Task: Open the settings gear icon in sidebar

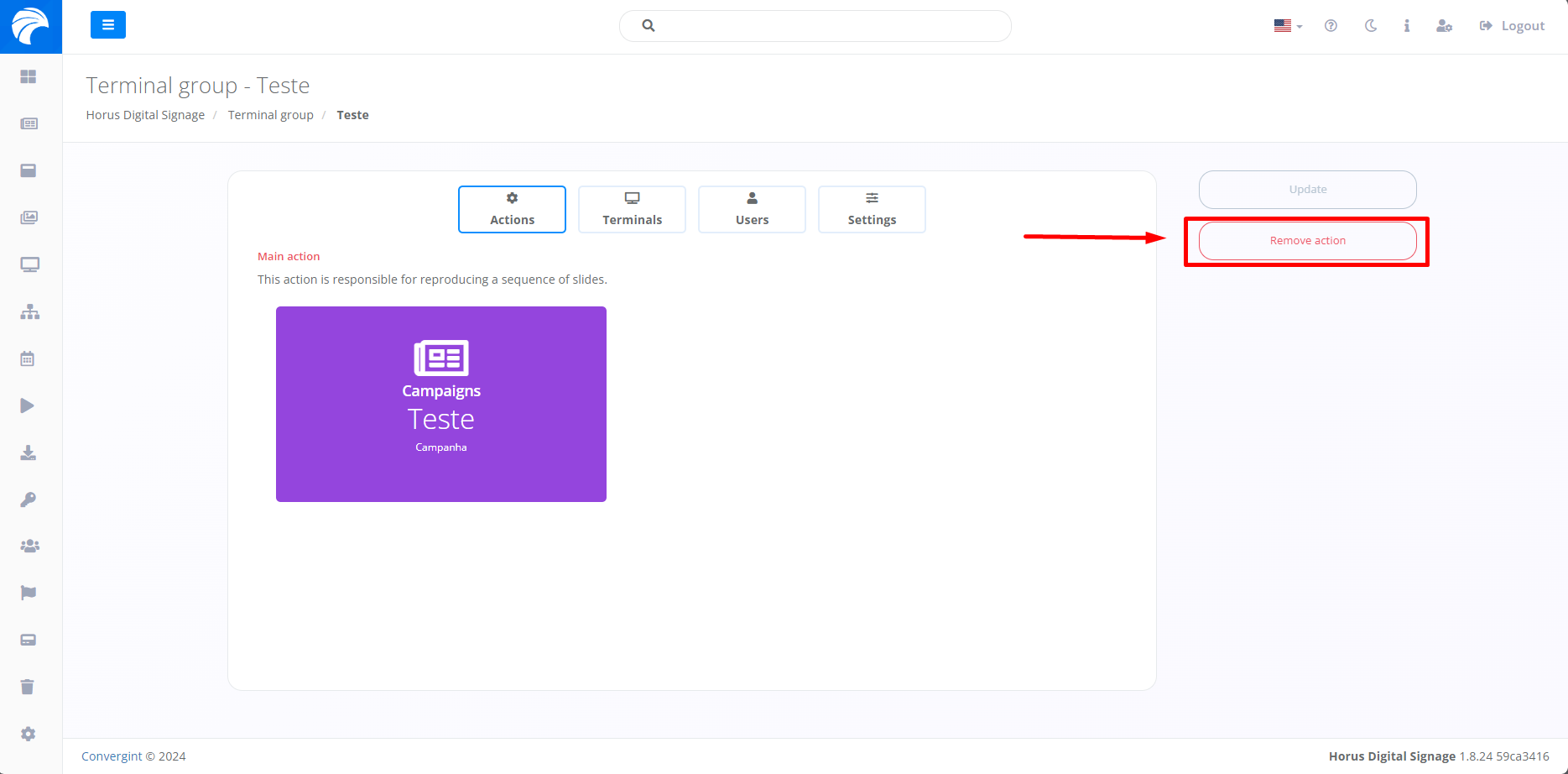Action: click(x=28, y=734)
